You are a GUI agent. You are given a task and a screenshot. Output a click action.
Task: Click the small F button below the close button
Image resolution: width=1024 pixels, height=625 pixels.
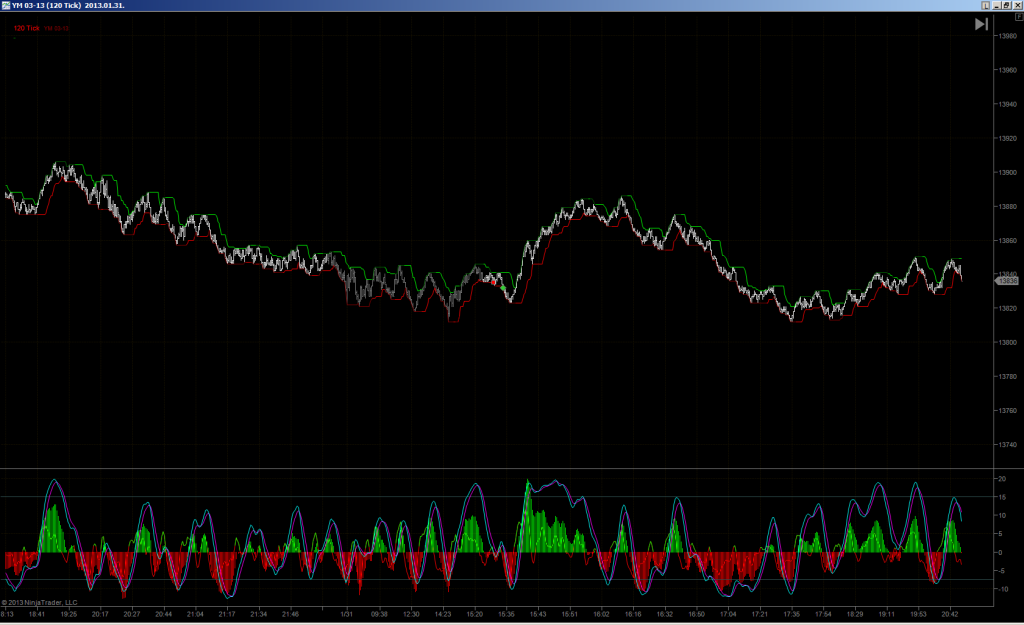pyautogui.click(x=1019, y=17)
